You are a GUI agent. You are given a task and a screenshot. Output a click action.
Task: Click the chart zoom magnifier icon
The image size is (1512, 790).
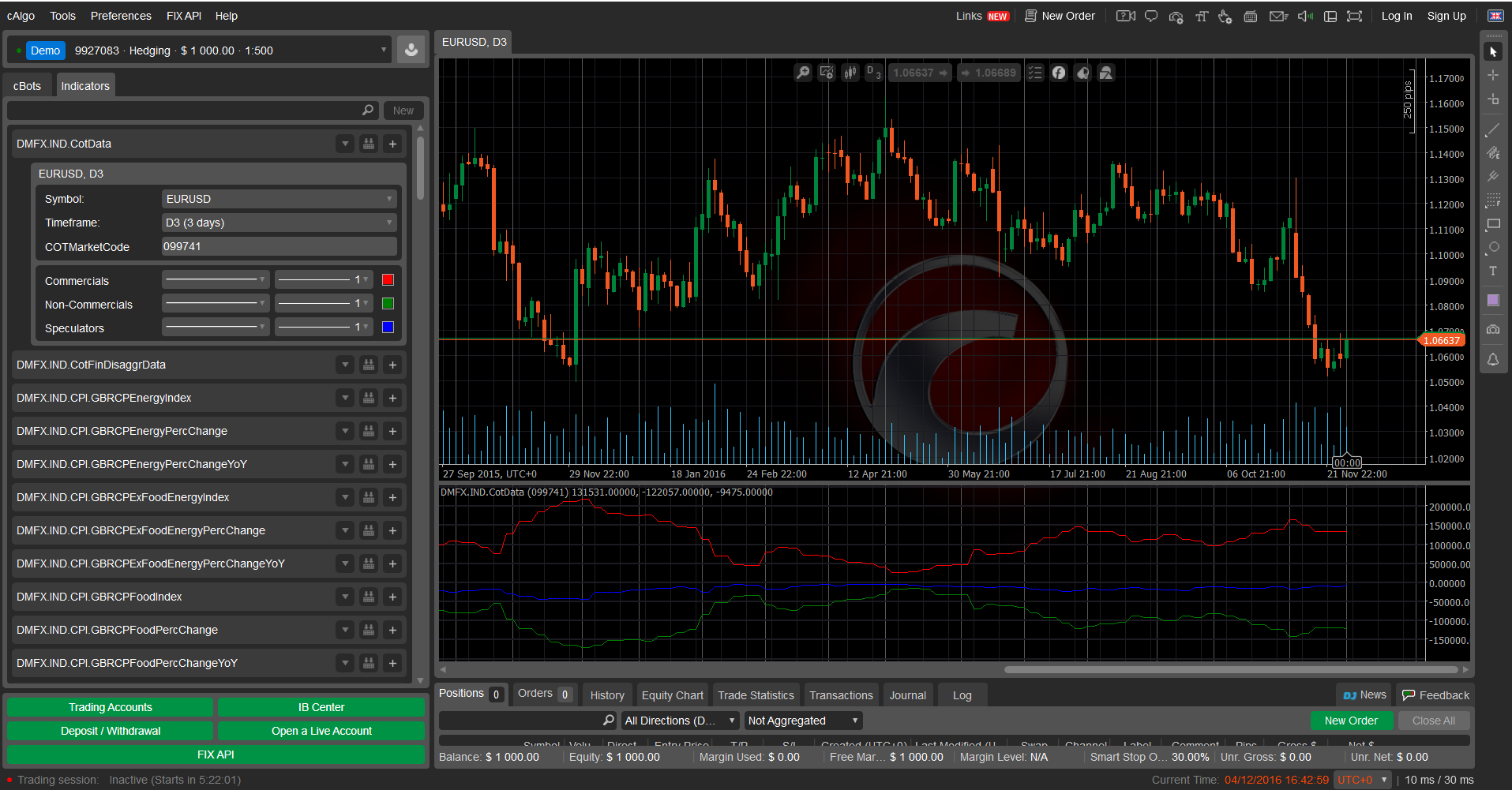pyautogui.click(x=803, y=73)
